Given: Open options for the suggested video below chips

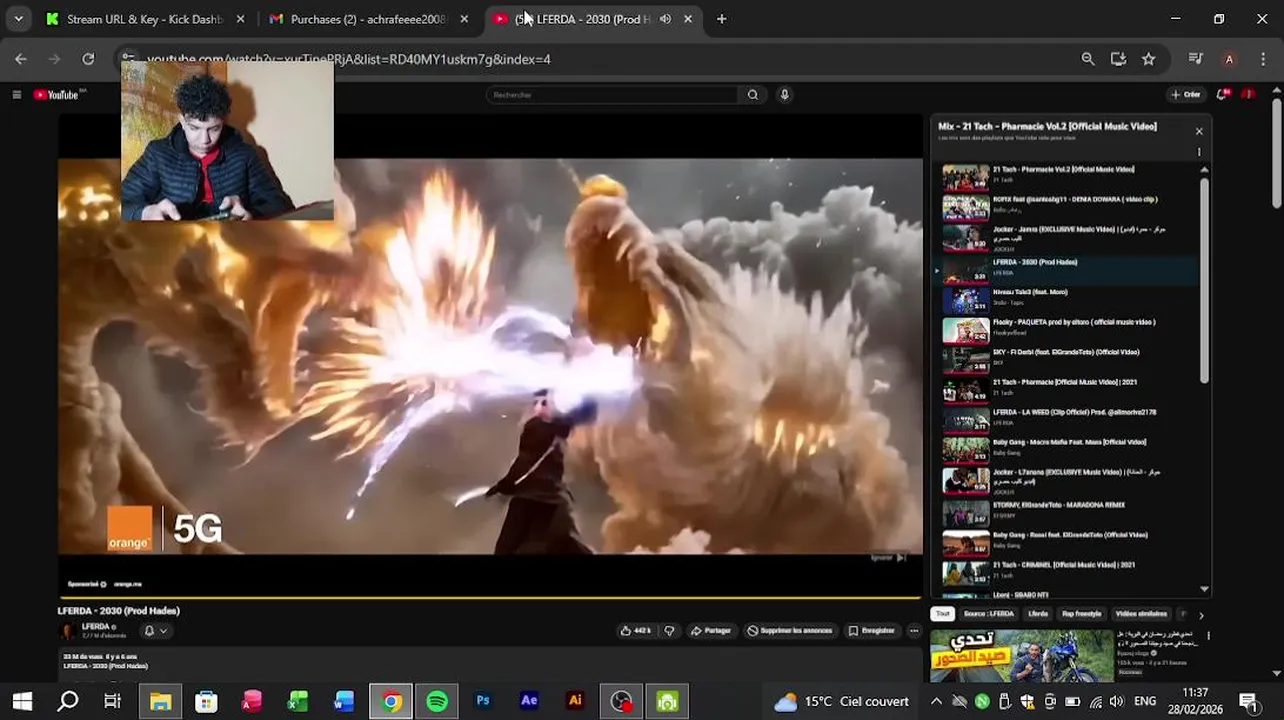Looking at the screenshot, I should [1208, 636].
